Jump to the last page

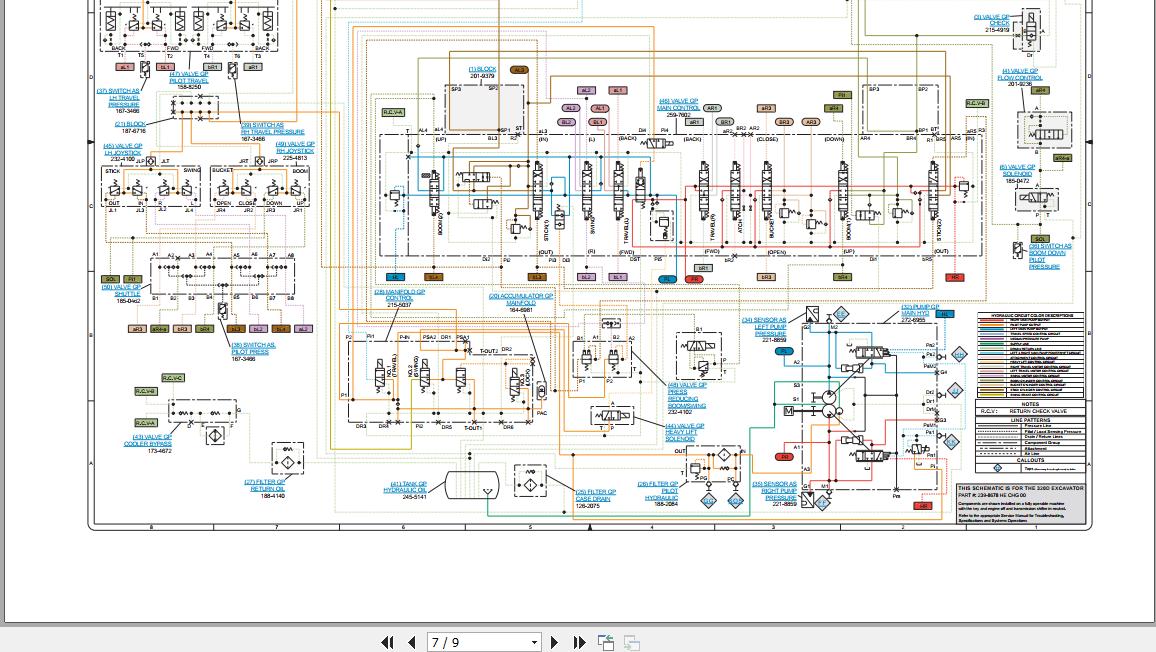coord(579,643)
